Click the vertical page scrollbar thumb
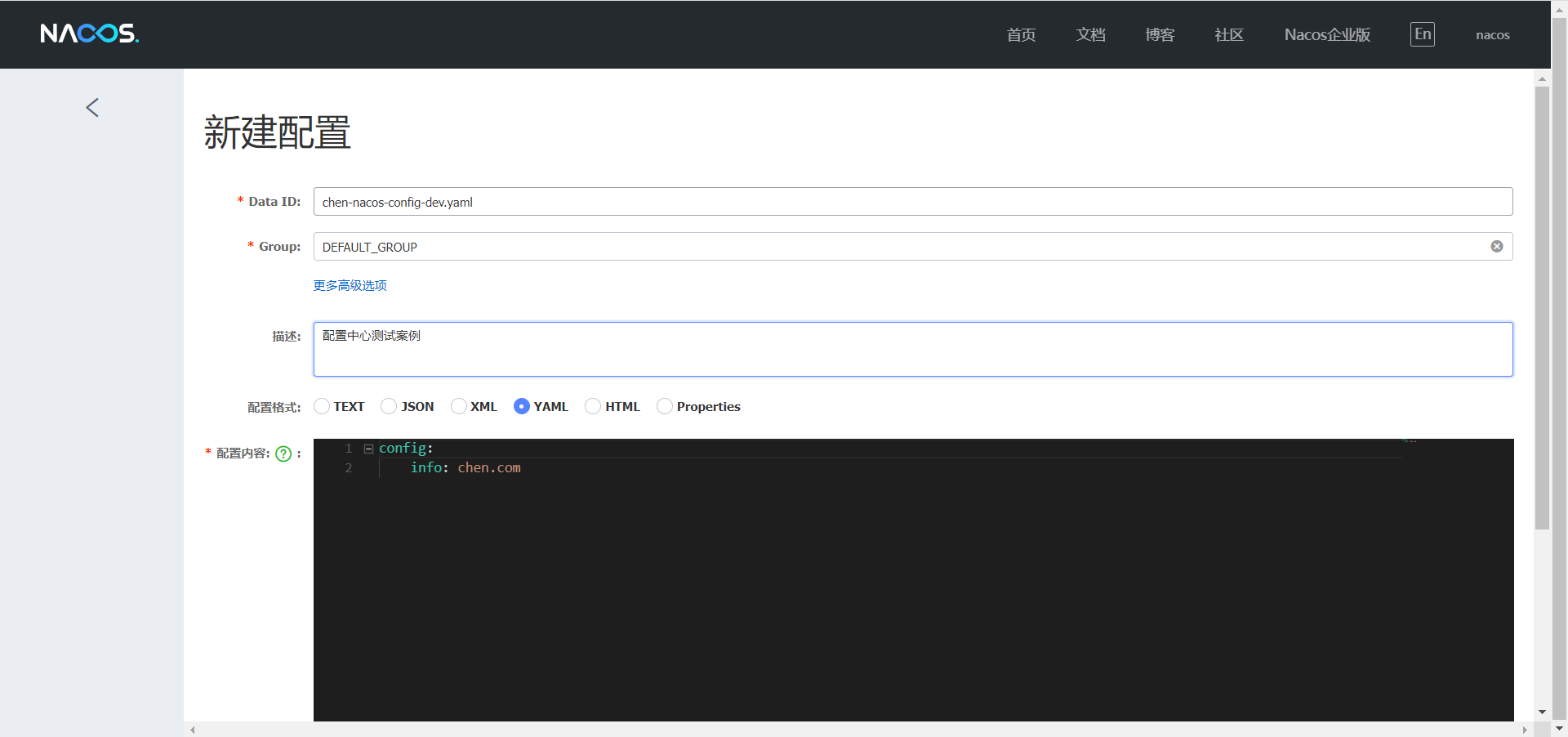 tap(1542, 307)
